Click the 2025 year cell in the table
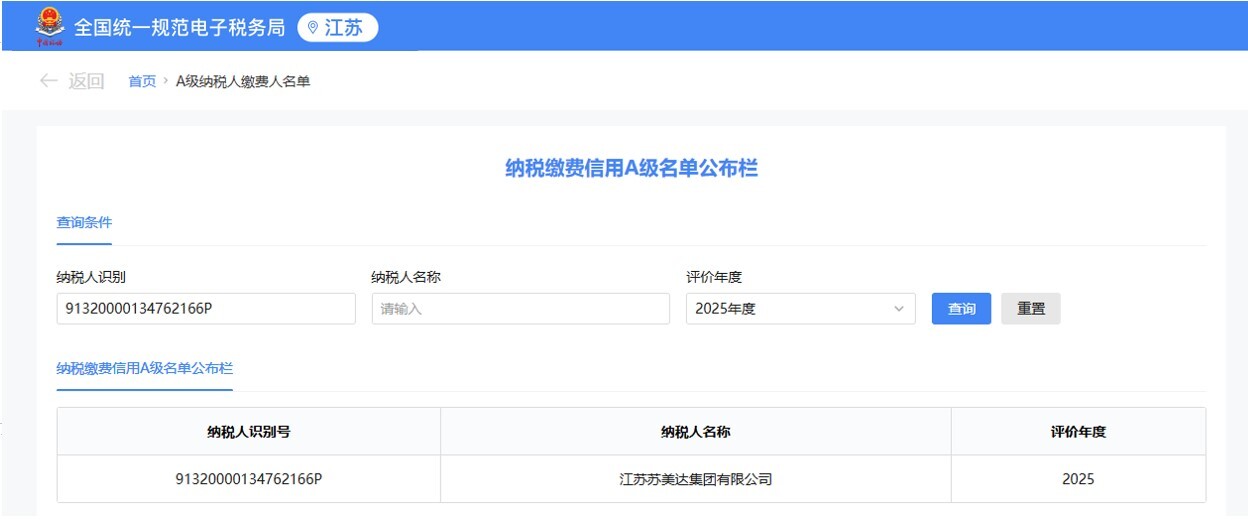 (x=1078, y=479)
